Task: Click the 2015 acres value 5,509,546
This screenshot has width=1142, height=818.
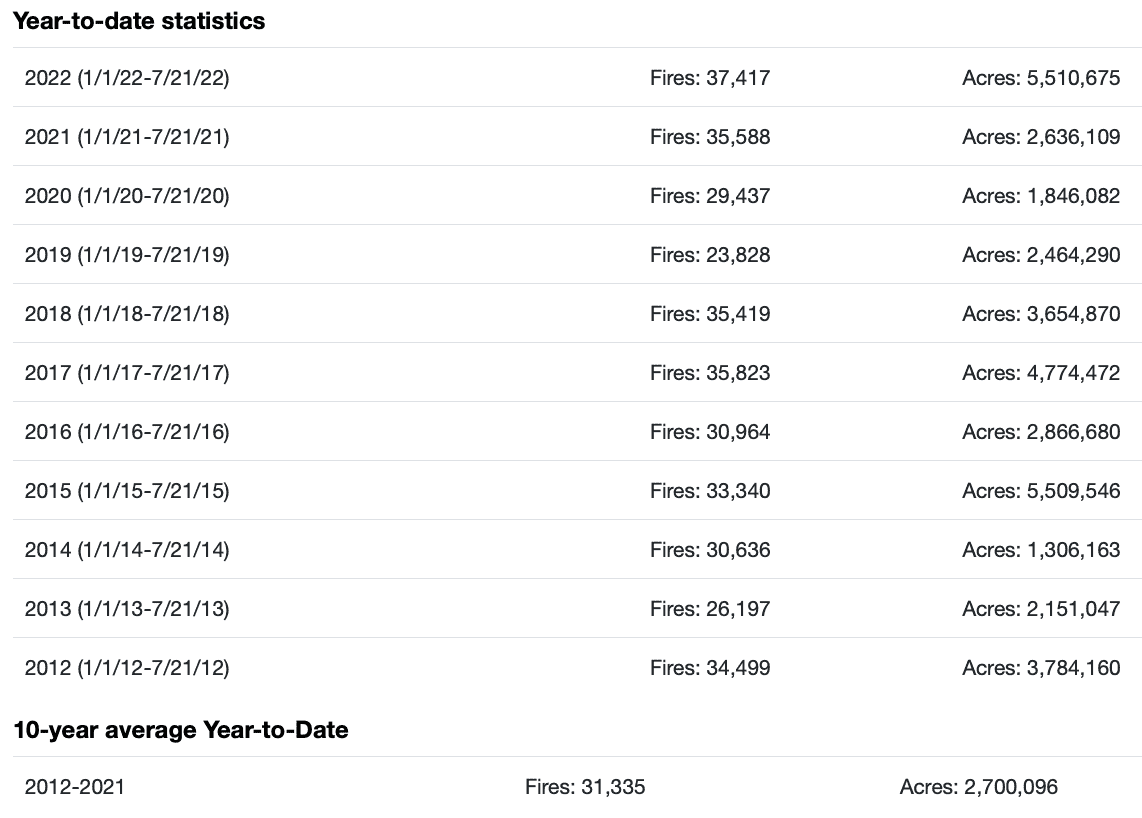Action: 1041,491
